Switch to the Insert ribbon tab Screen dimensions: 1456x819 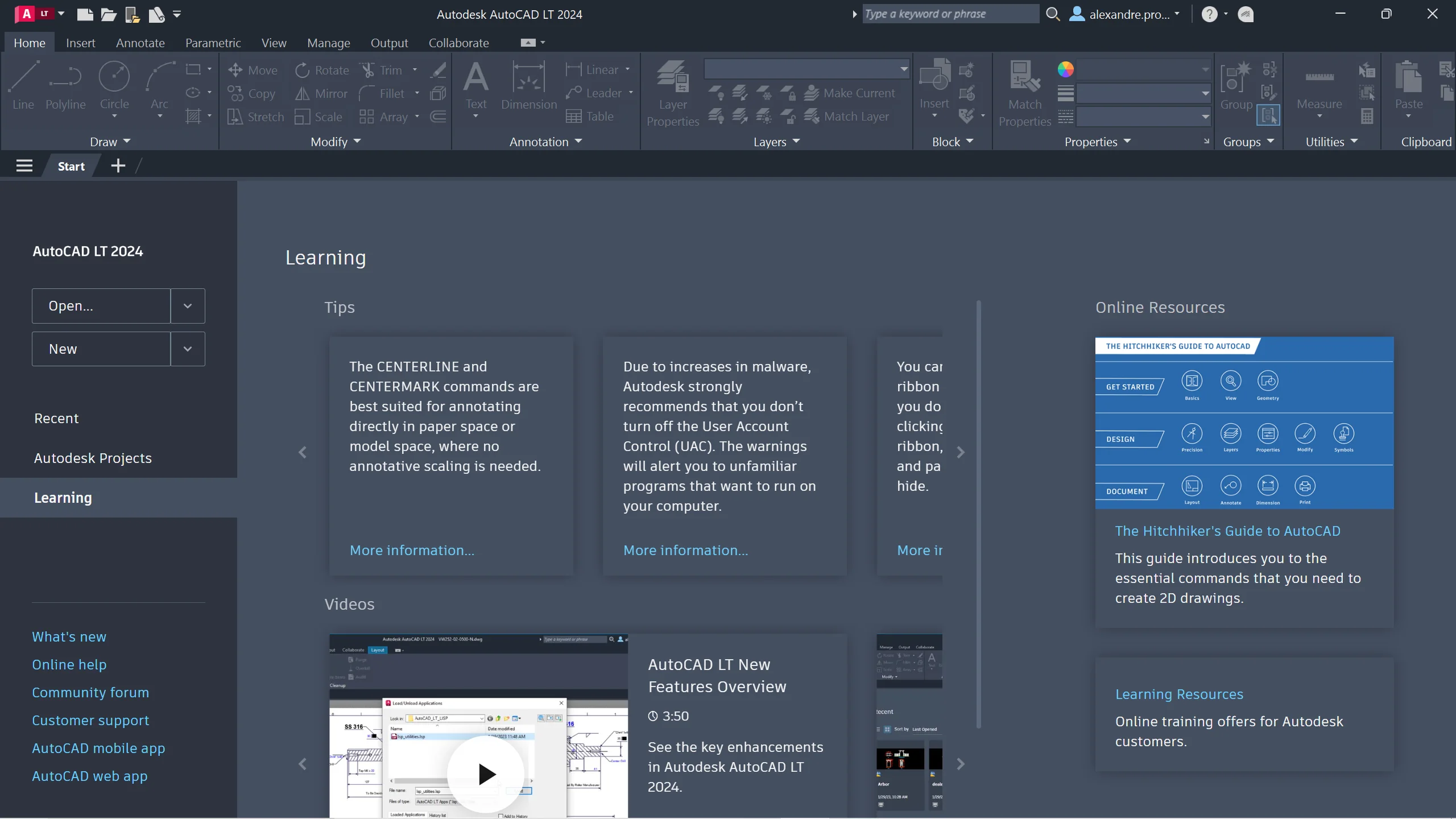tap(80, 43)
